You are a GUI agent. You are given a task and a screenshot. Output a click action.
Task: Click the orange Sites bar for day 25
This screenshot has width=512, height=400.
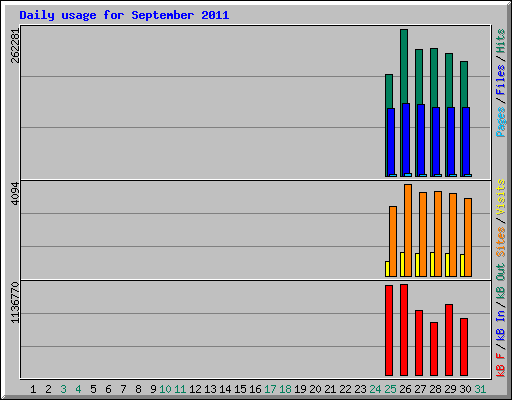(x=393, y=241)
